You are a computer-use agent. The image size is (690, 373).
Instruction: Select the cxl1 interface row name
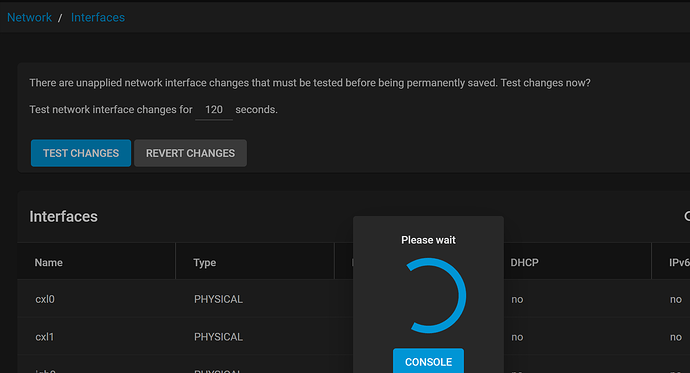44,337
